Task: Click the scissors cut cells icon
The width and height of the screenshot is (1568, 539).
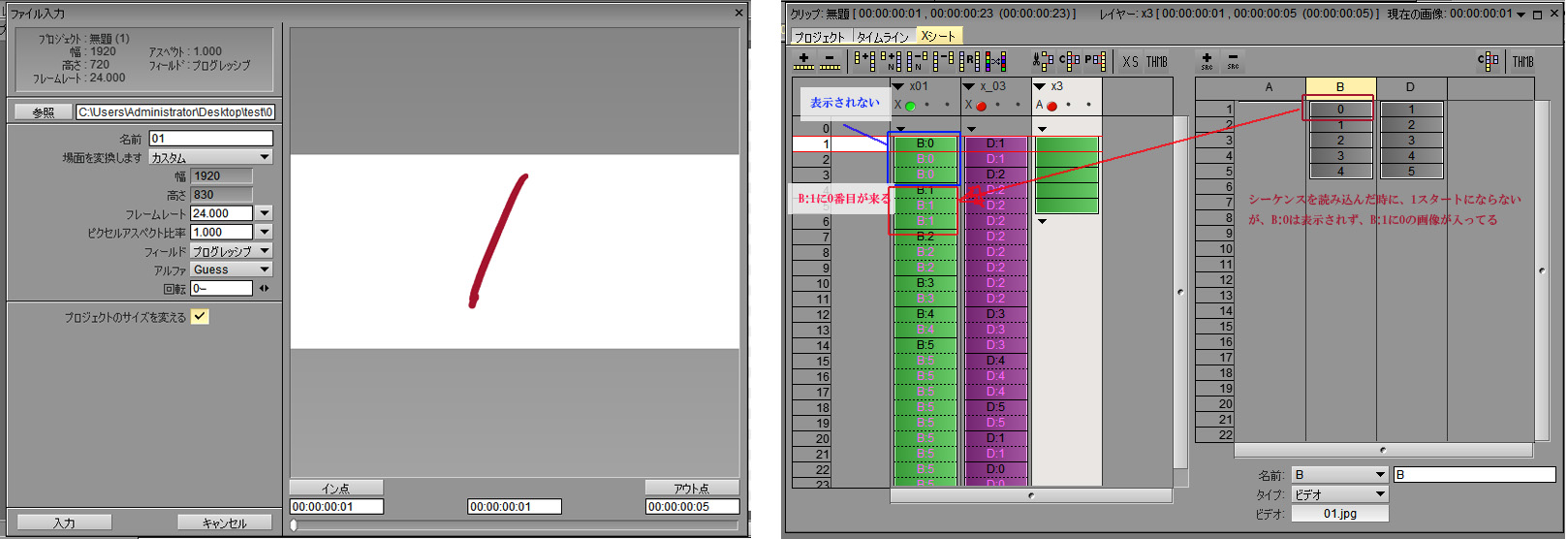Action: [1043, 61]
